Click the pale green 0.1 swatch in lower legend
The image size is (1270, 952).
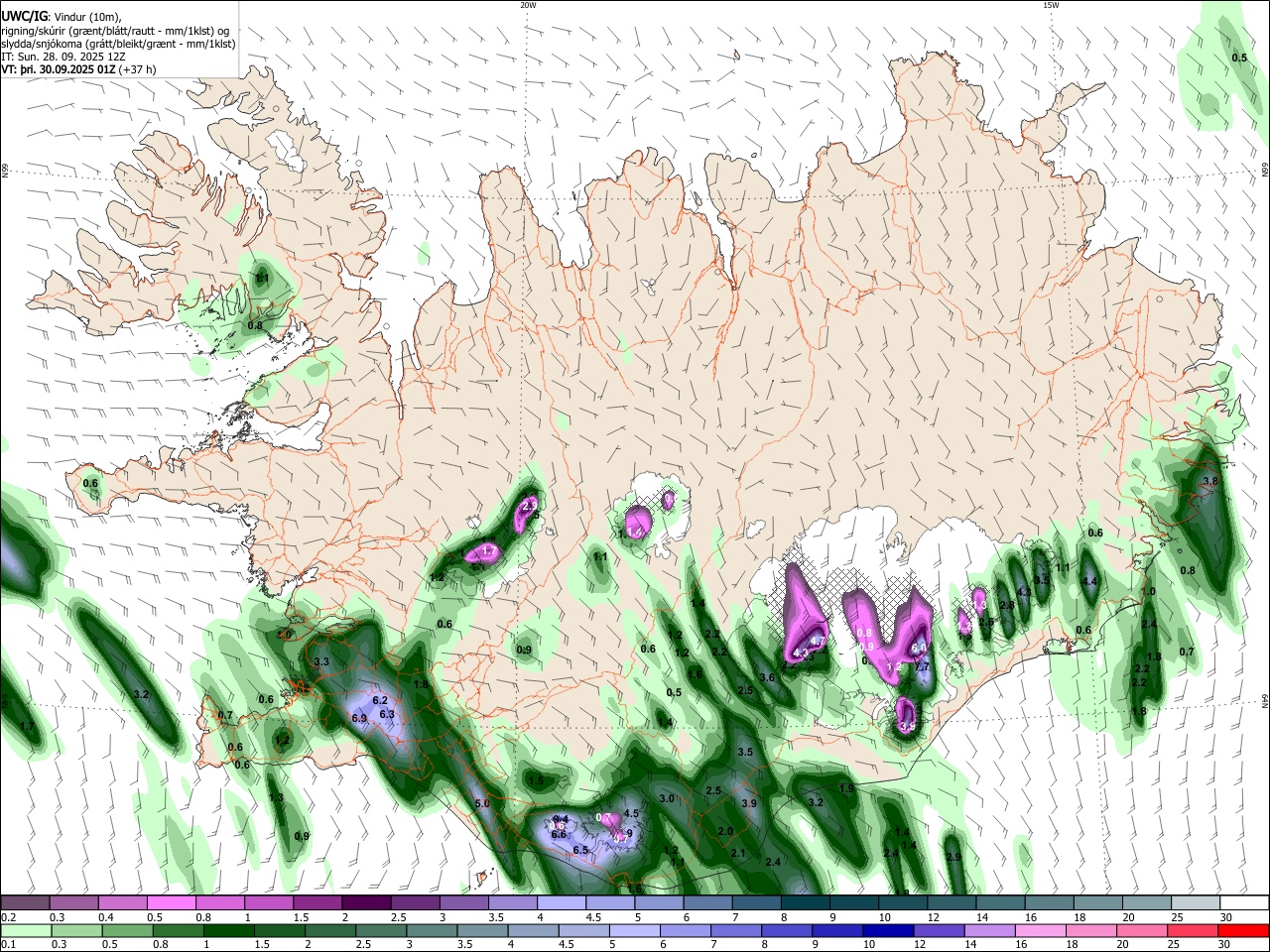tap(25, 930)
